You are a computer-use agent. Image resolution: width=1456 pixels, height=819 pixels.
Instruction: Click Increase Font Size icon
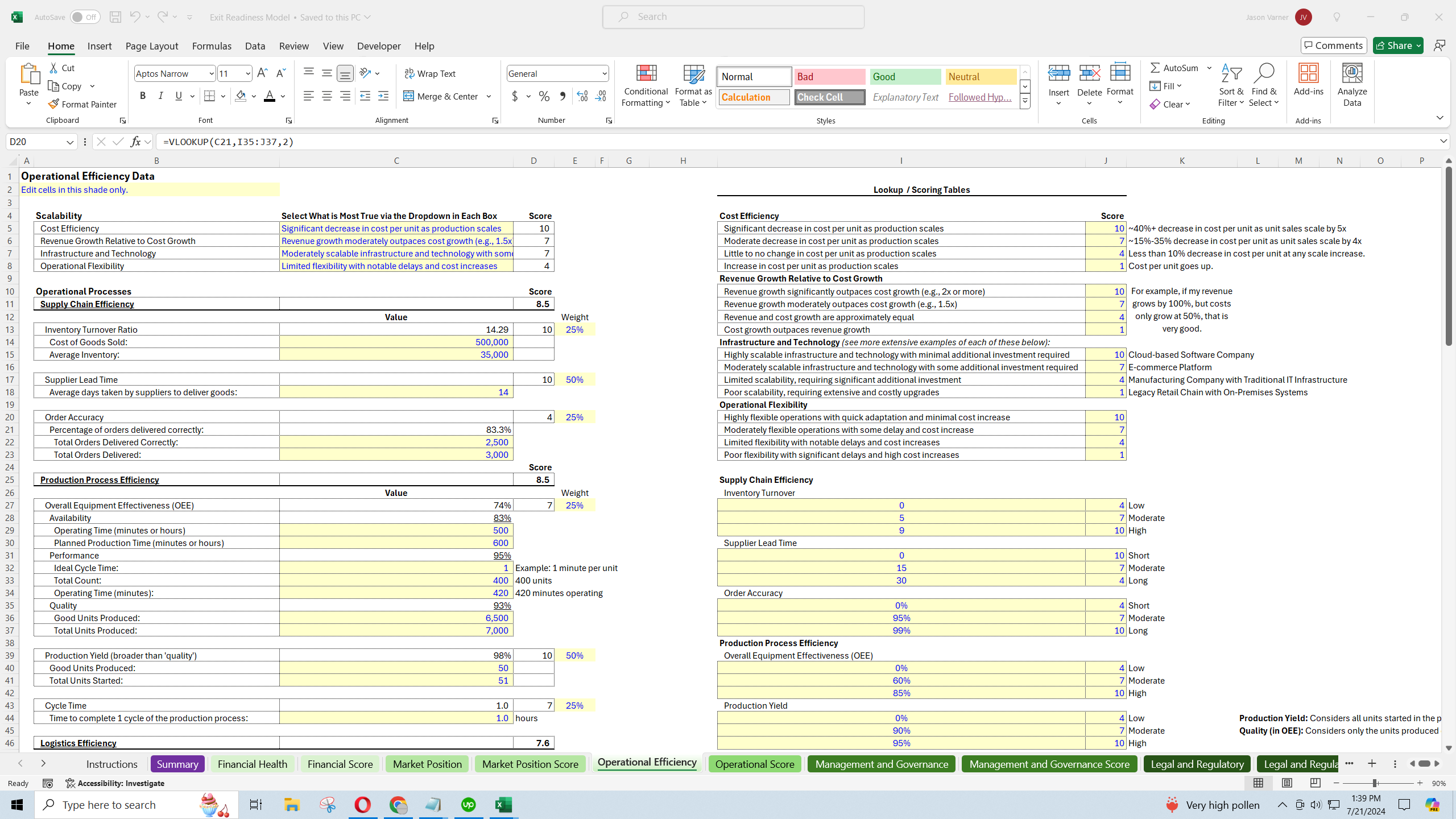[262, 73]
